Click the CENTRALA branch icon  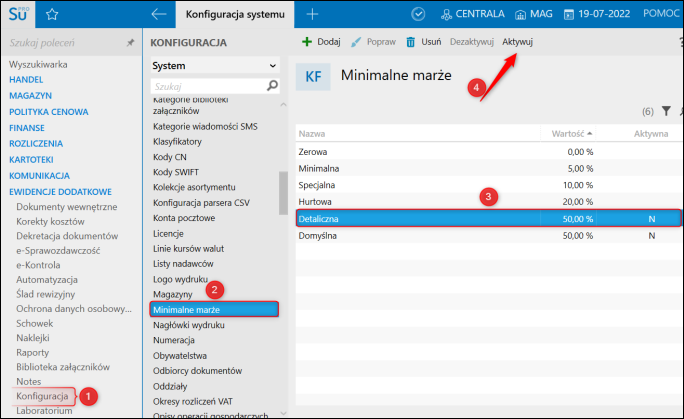coord(446,15)
